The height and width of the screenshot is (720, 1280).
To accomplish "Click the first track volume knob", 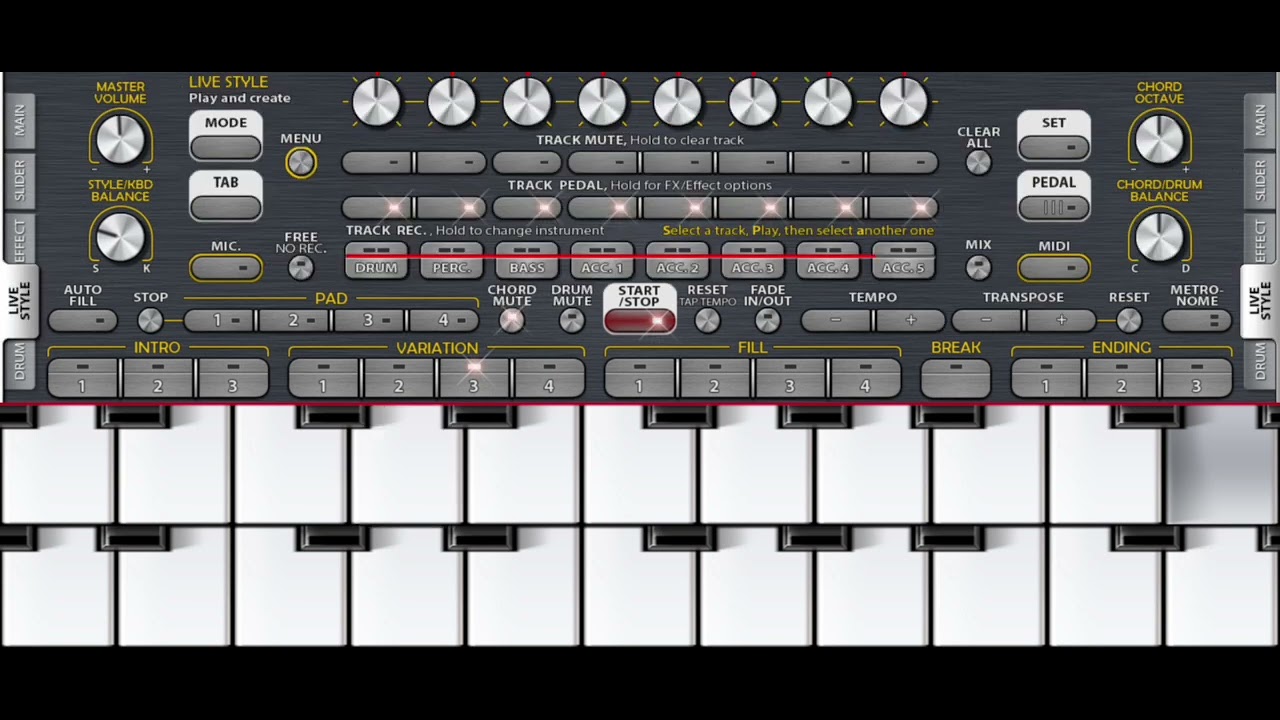I will coord(376,102).
